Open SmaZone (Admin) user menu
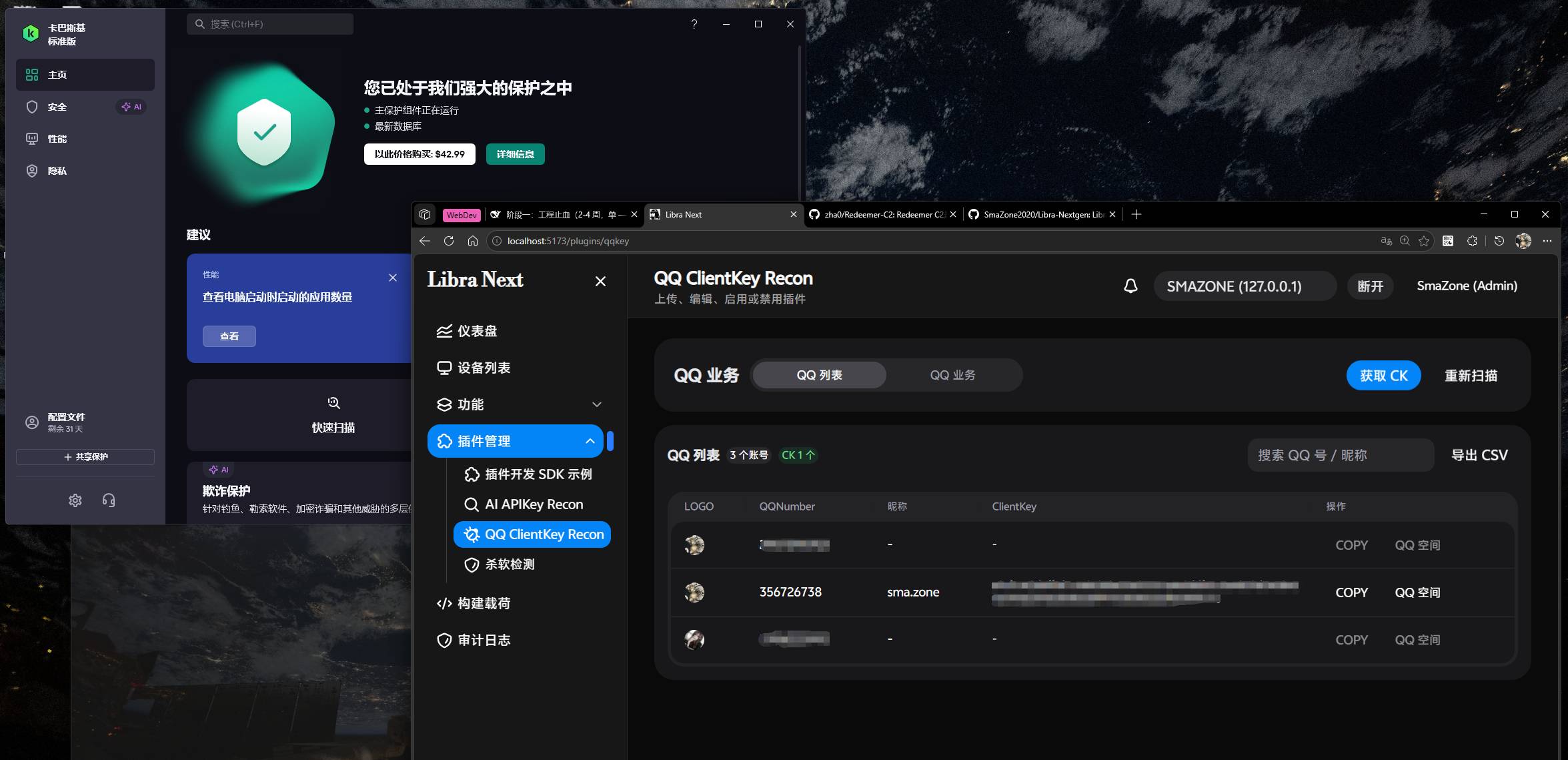Viewport: 1568px width, 760px height. point(1467,286)
